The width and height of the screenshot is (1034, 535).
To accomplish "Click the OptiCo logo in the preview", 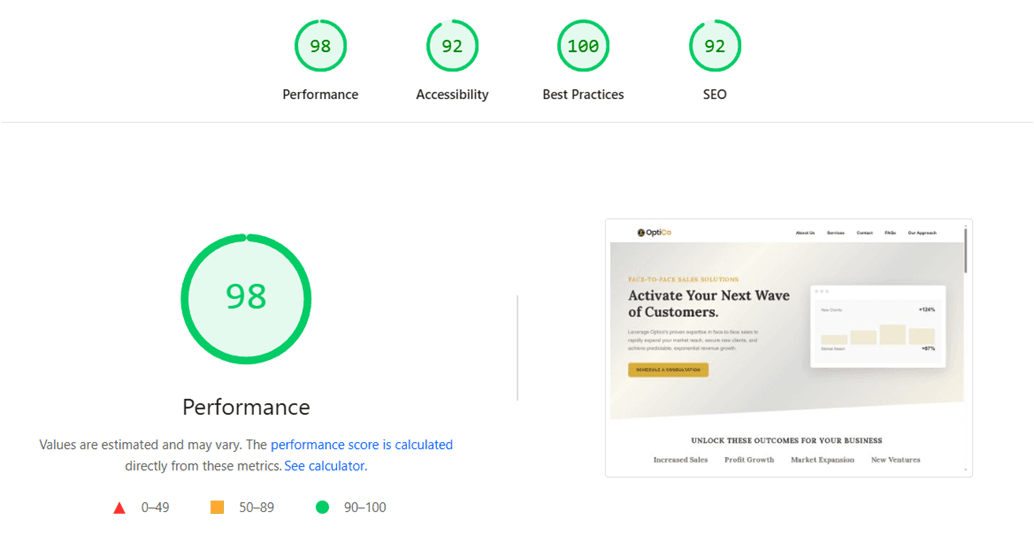I will coord(654,233).
